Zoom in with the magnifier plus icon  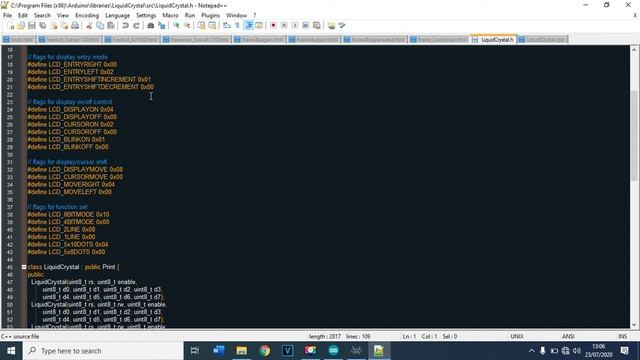coord(176,25)
